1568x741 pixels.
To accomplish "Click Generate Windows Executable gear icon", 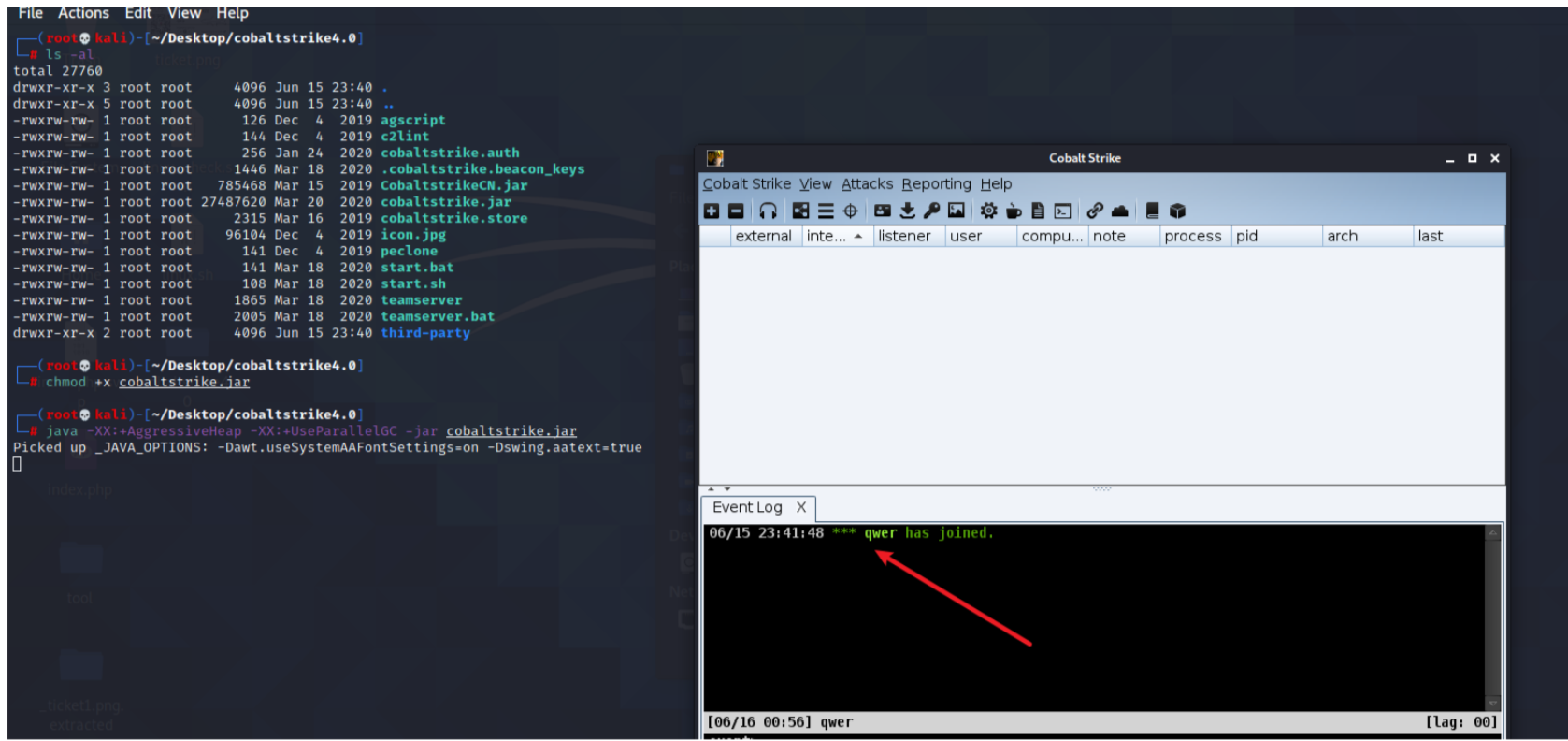I will pyautogui.click(x=988, y=211).
